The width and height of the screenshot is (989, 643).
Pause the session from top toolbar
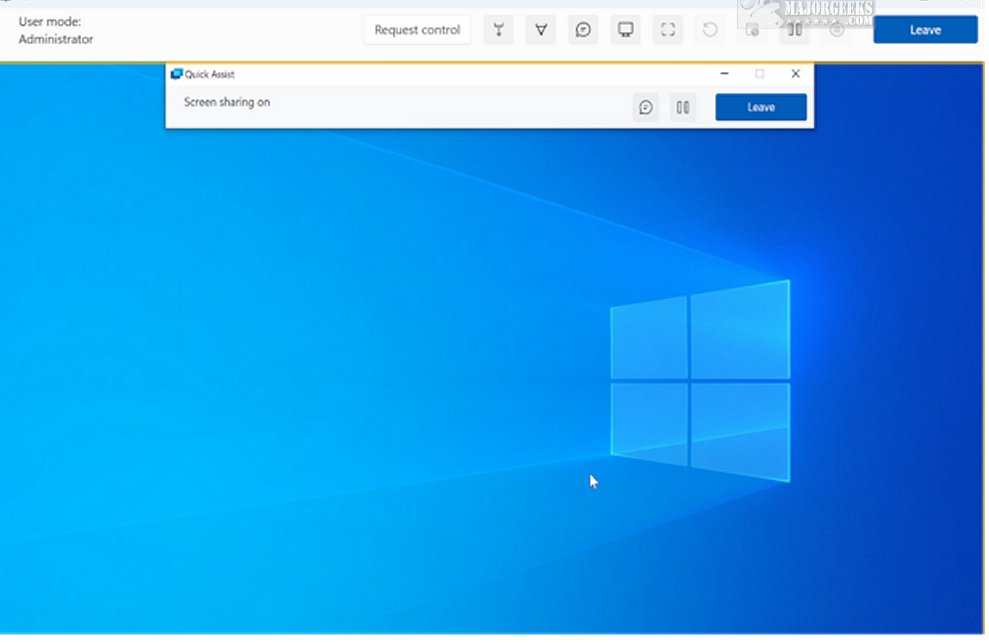(795, 30)
